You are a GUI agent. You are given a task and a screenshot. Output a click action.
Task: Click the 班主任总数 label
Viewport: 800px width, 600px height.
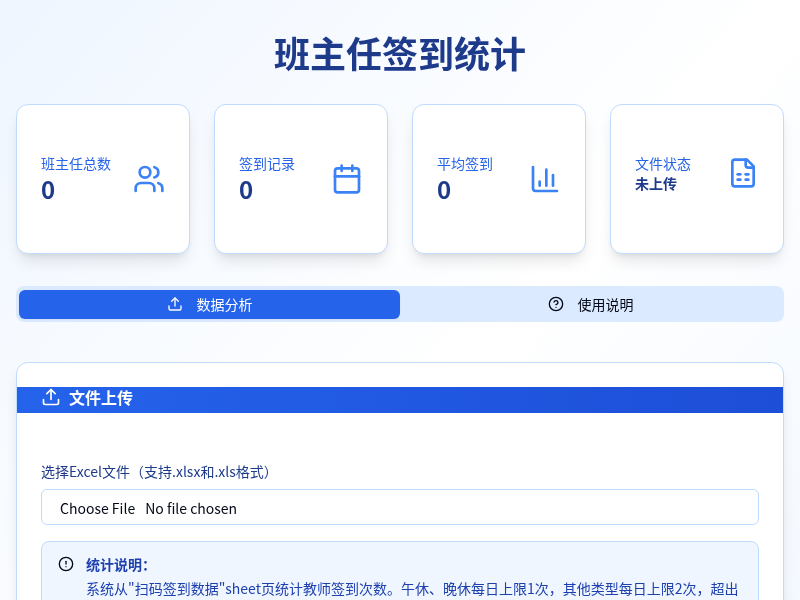76,164
